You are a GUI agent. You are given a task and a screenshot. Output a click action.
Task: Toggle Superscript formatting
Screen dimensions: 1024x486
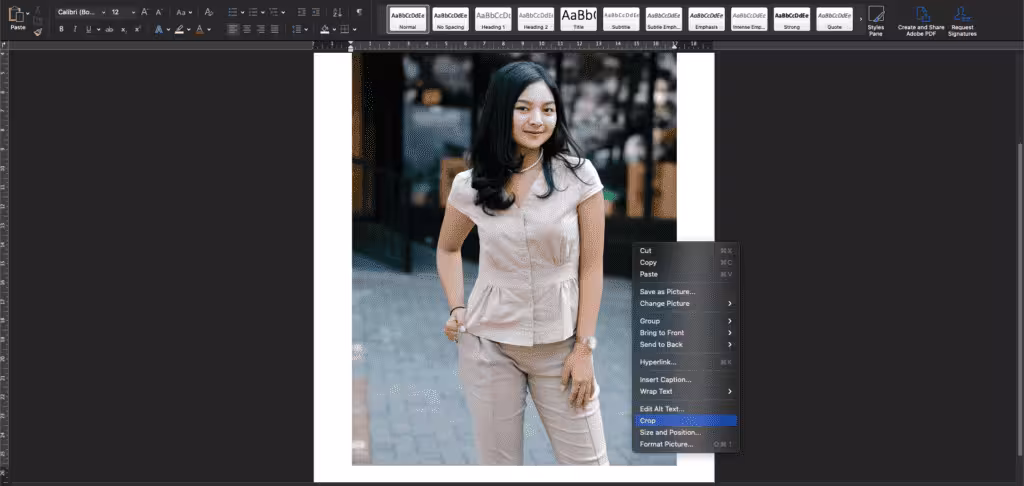[138, 29]
